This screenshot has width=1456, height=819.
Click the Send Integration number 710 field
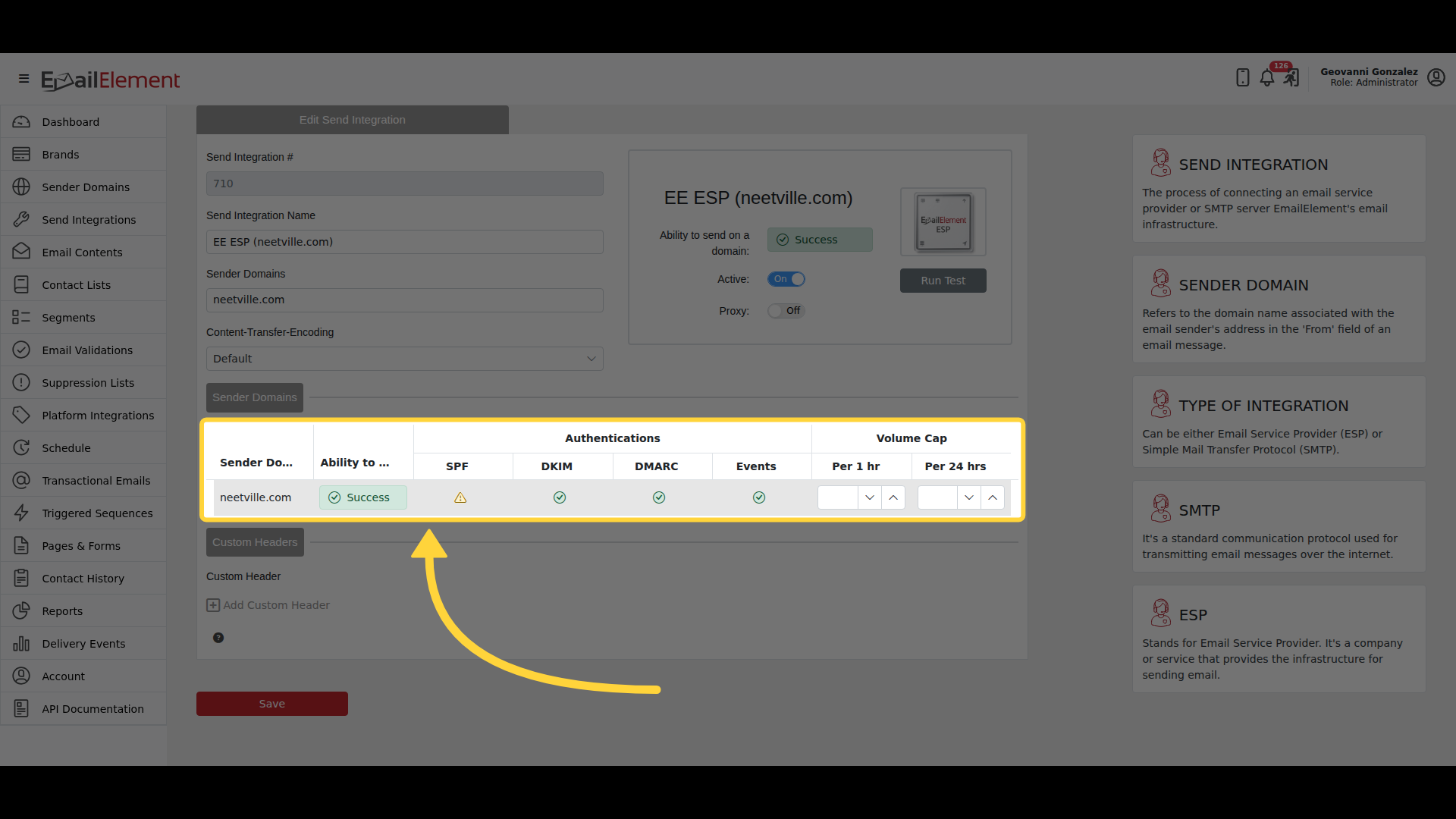point(405,184)
